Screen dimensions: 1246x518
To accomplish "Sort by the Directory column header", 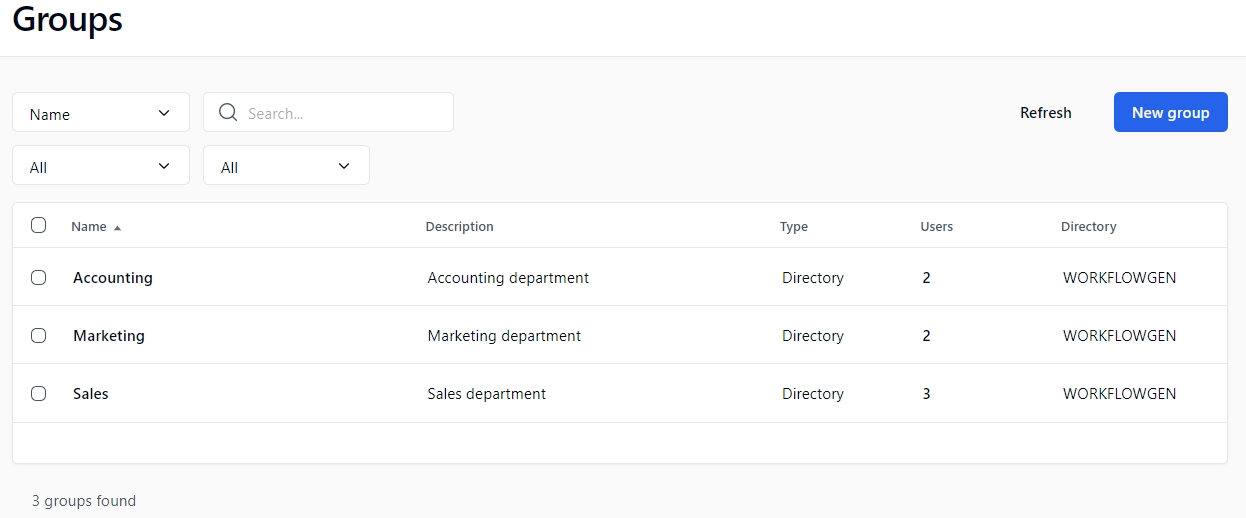I will point(1088,227).
